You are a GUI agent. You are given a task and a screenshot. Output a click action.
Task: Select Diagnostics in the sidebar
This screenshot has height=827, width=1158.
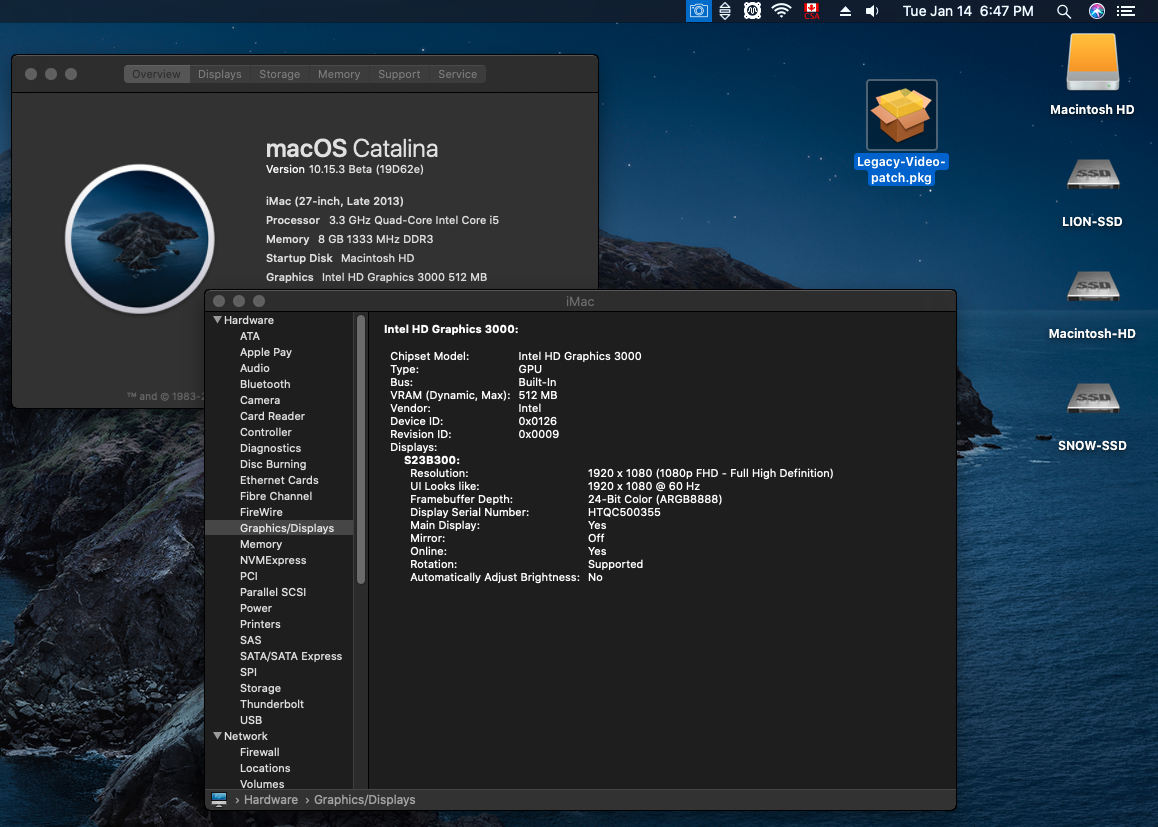click(x=270, y=448)
